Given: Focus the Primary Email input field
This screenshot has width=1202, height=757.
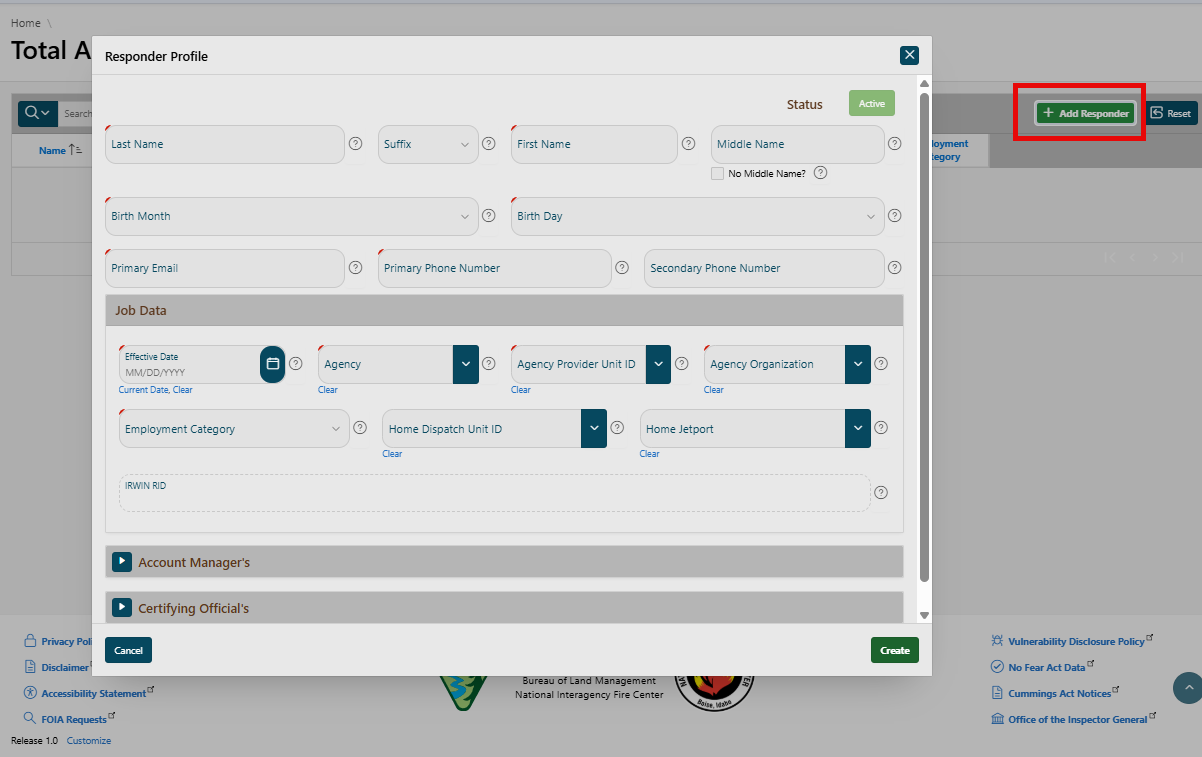Looking at the screenshot, I should point(225,268).
